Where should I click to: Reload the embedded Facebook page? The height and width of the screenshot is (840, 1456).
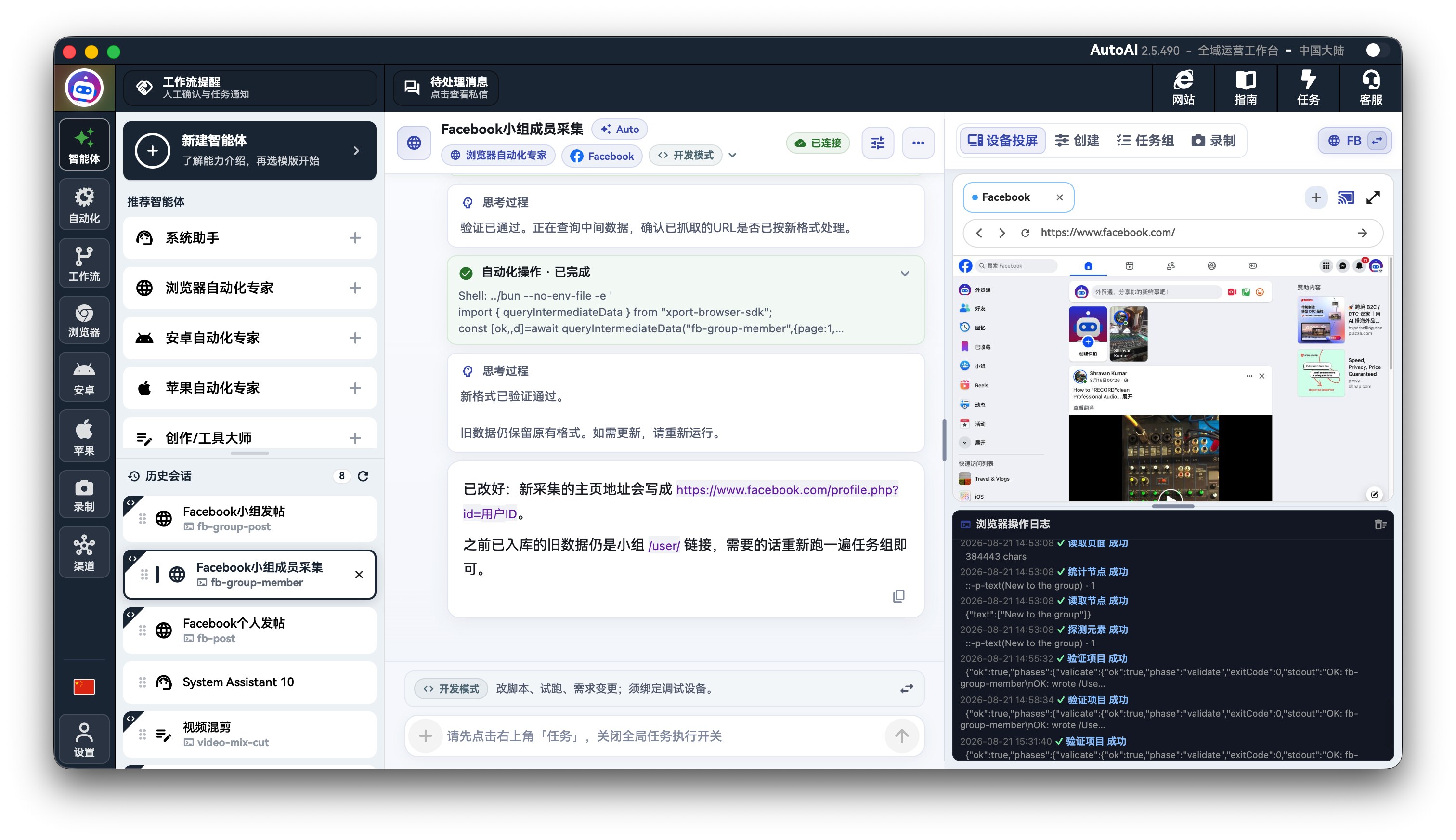1025,233
